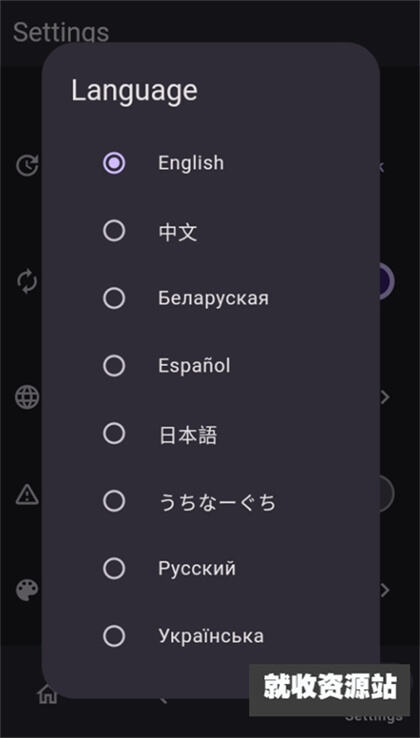Expand chevron next to palette row
This screenshot has height=738, width=420.
385,590
